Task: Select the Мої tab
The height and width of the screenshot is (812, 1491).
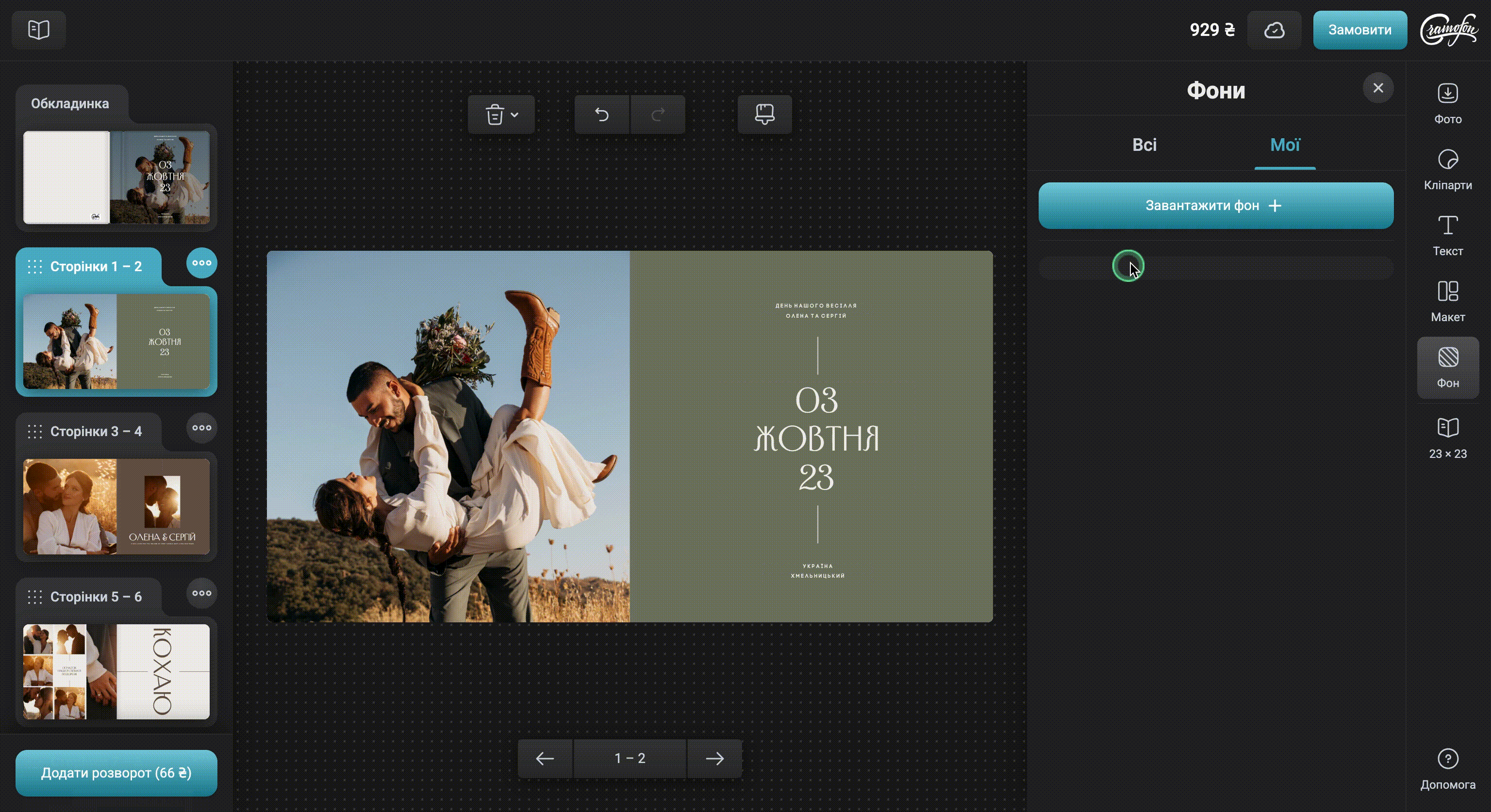Action: 1284,145
